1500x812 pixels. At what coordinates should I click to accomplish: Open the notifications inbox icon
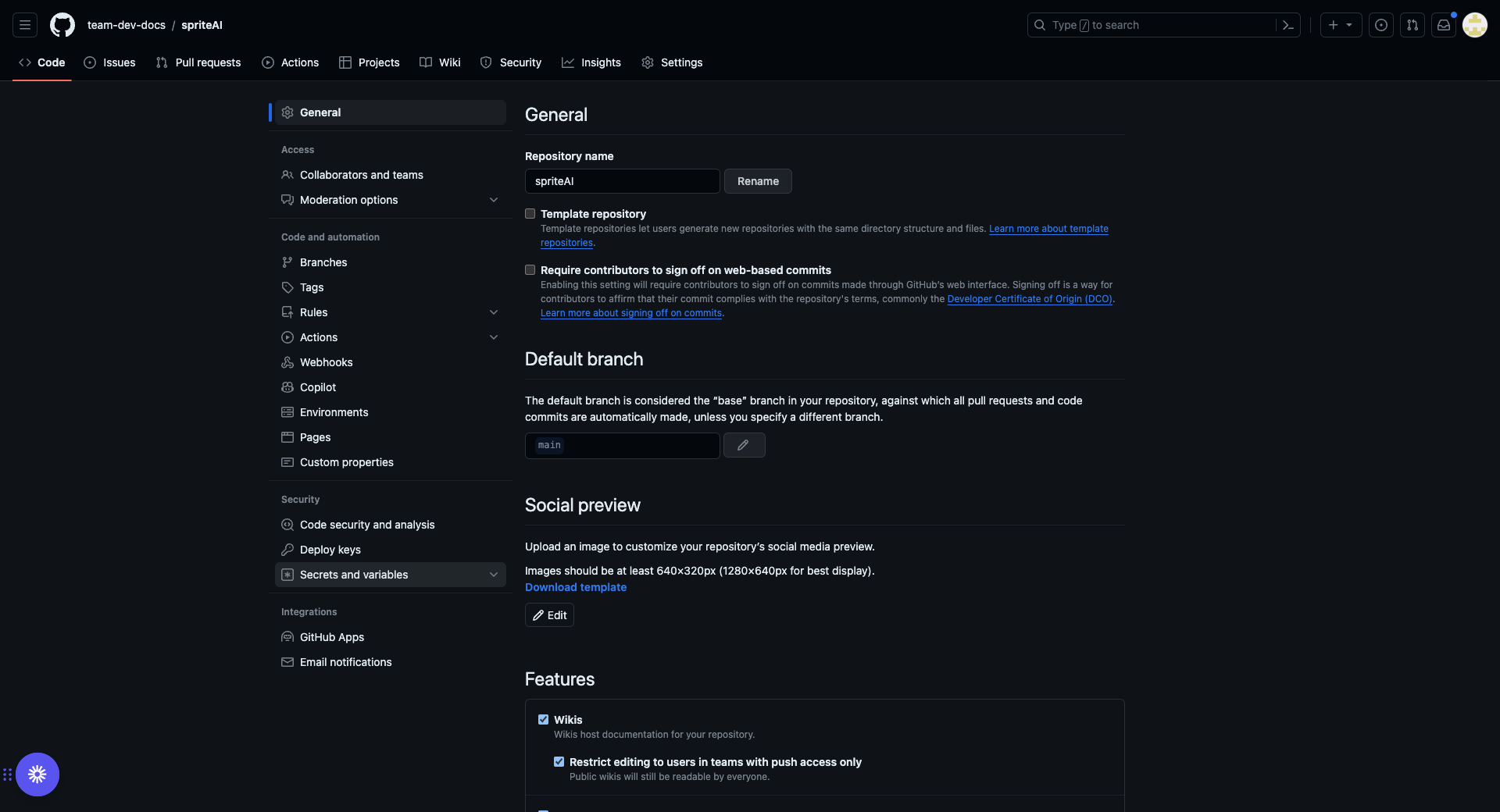1444,25
